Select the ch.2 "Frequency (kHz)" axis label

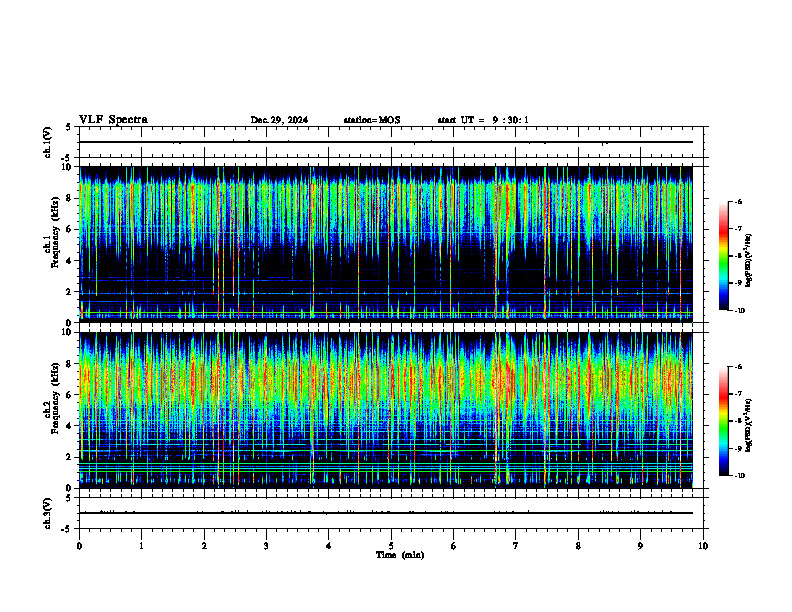55,398
